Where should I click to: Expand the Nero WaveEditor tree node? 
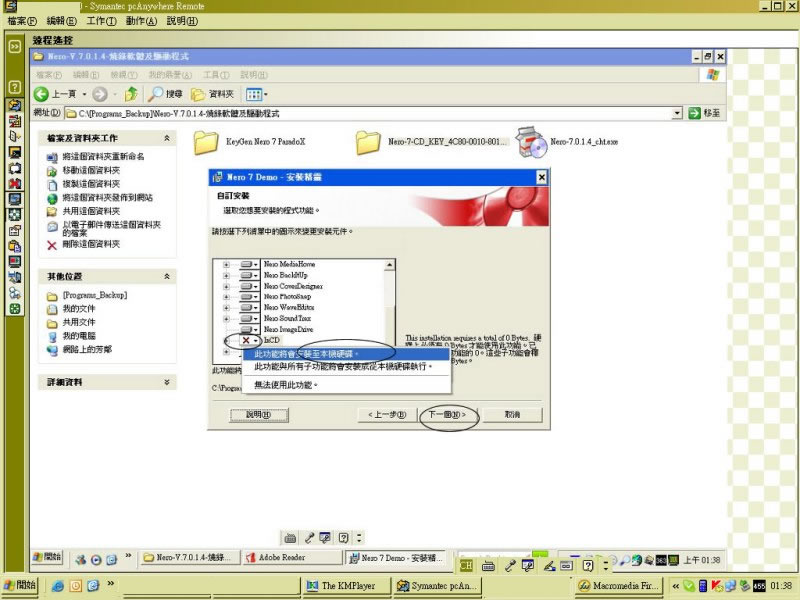(x=226, y=308)
